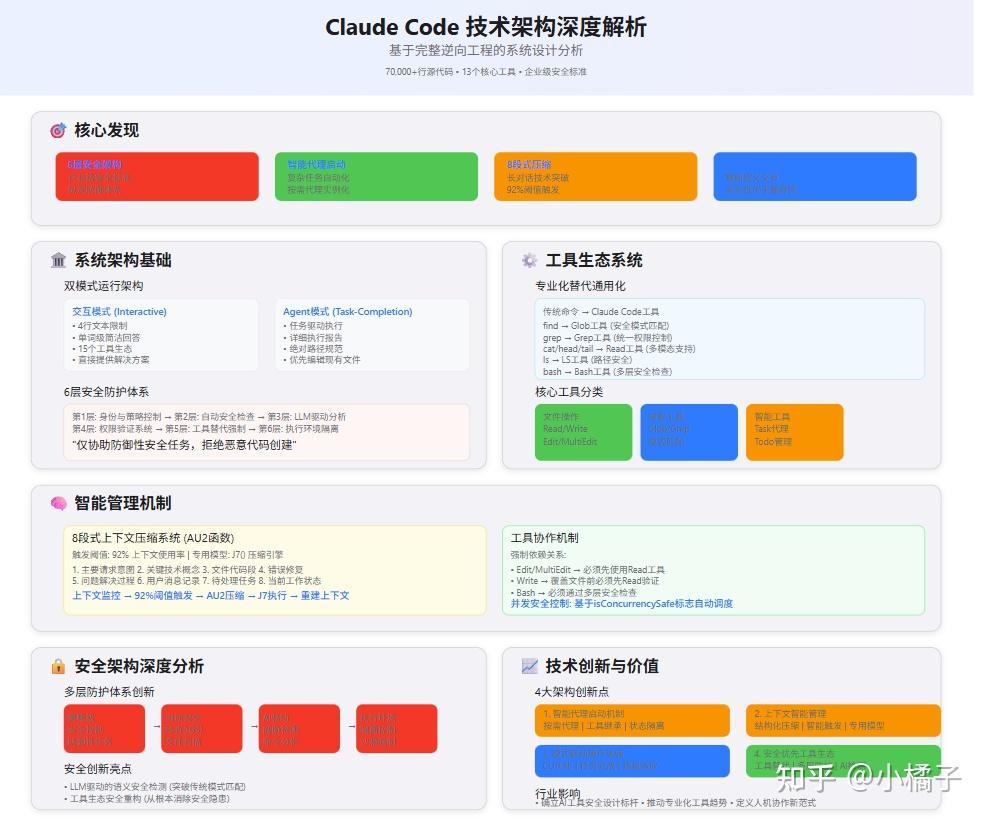
Task: Click the 第1层: 身份与策略控制 line
Action: pyautogui.click(x=209, y=417)
